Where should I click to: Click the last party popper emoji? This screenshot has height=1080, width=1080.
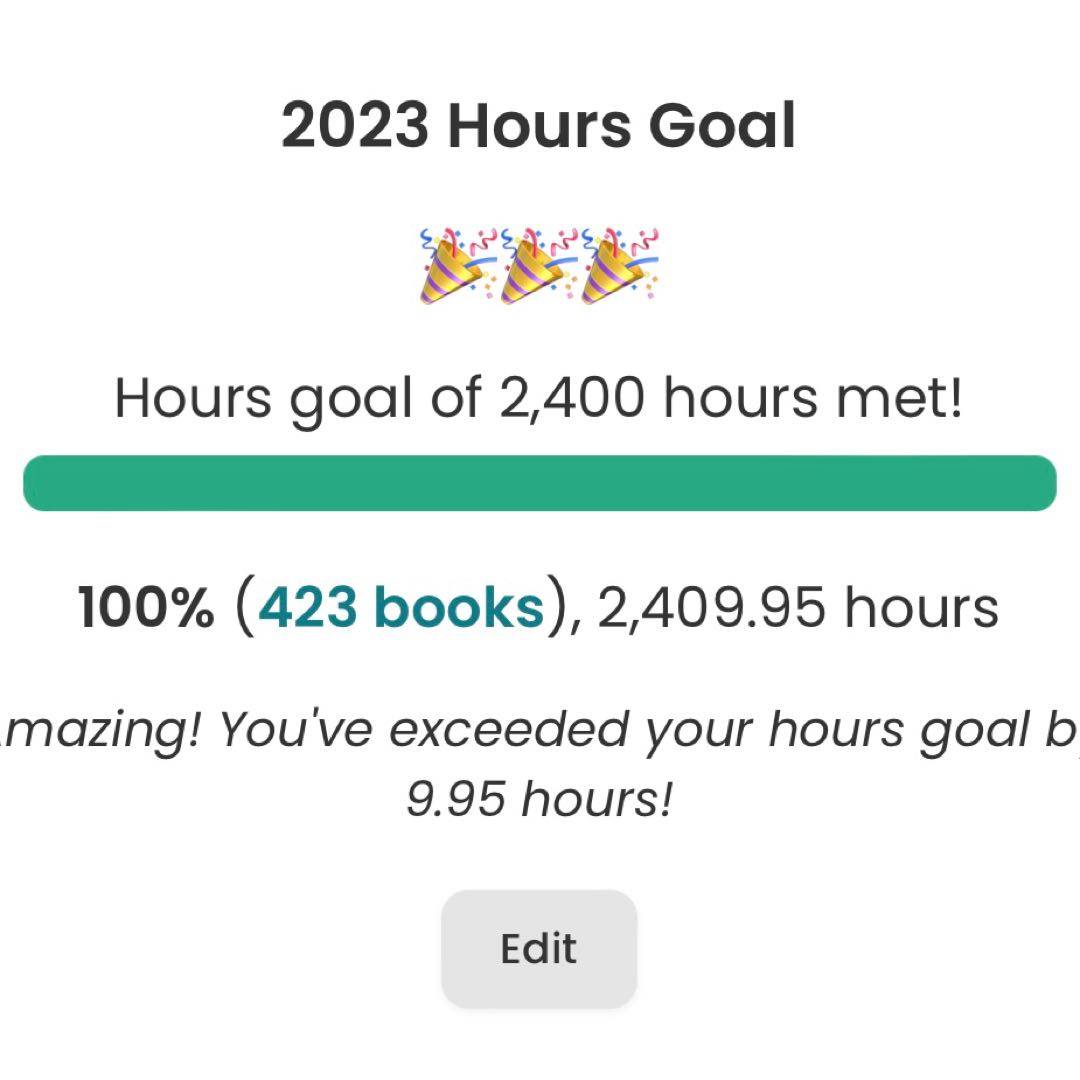click(x=620, y=265)
